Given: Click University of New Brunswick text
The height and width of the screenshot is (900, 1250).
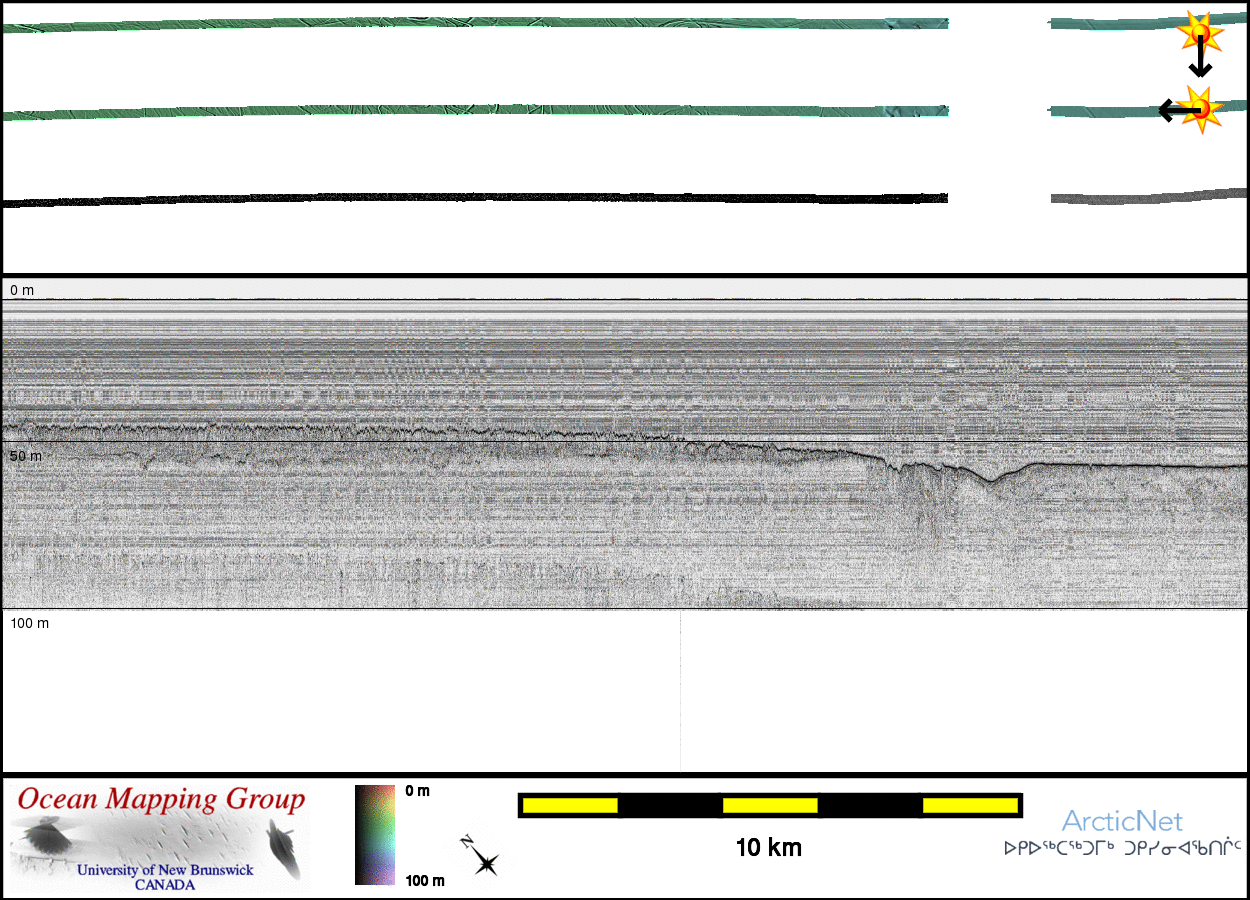Looking at the screenshot, I should pyautogui.click(x=165, y=870).
